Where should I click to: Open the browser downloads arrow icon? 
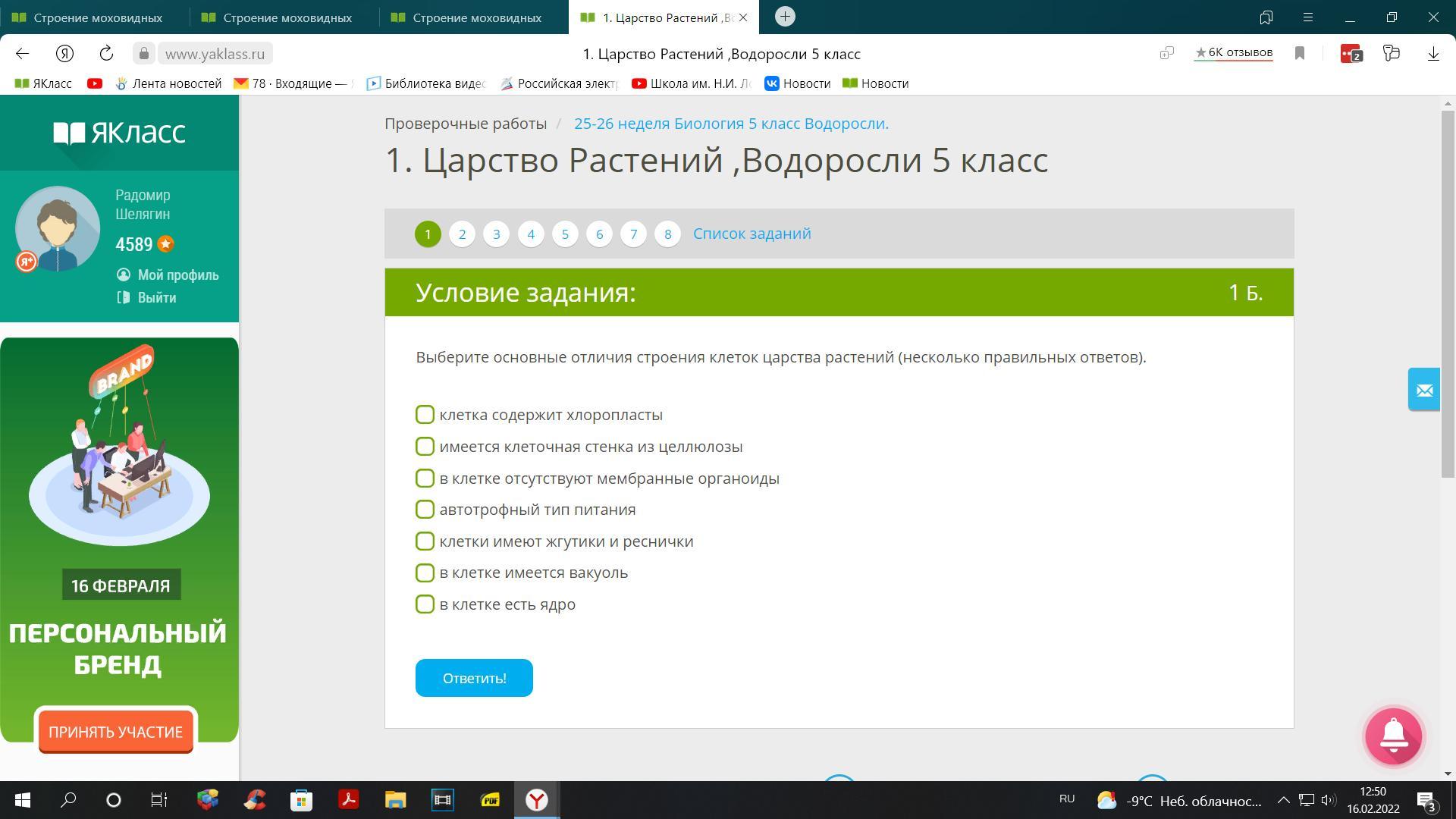(1432, 53)
